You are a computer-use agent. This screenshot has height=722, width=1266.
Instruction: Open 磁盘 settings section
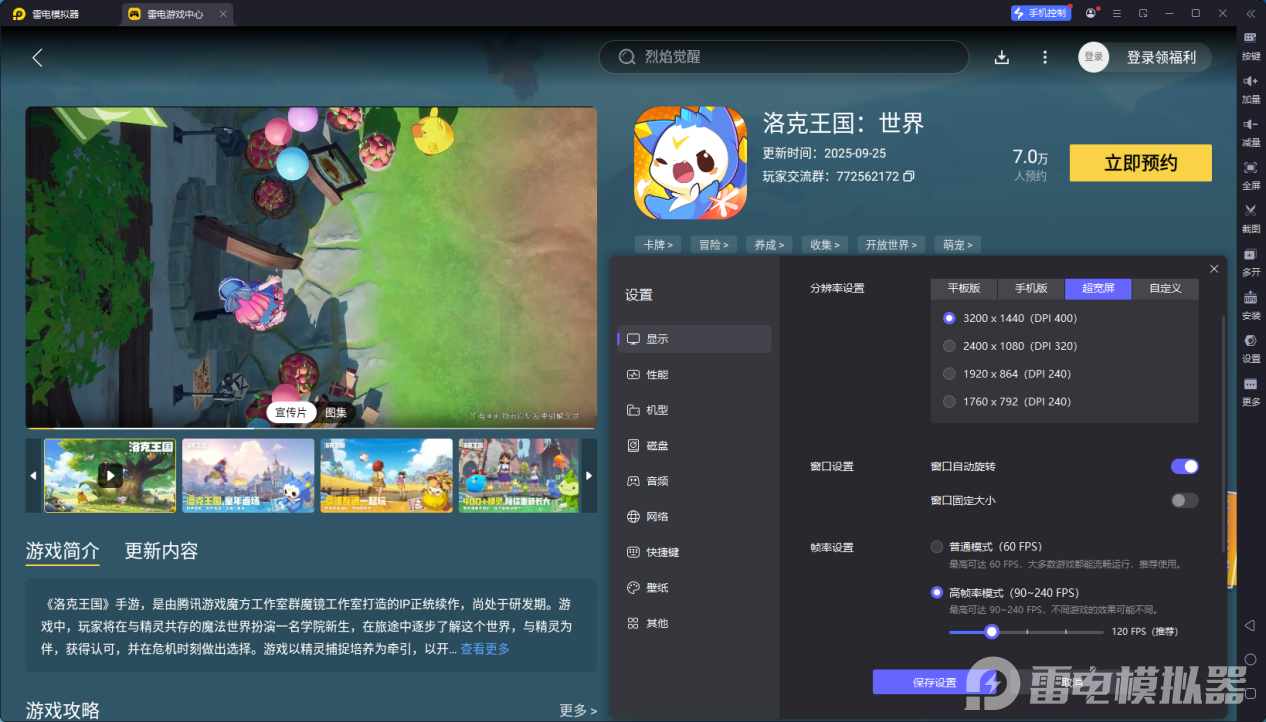point(695,445)
